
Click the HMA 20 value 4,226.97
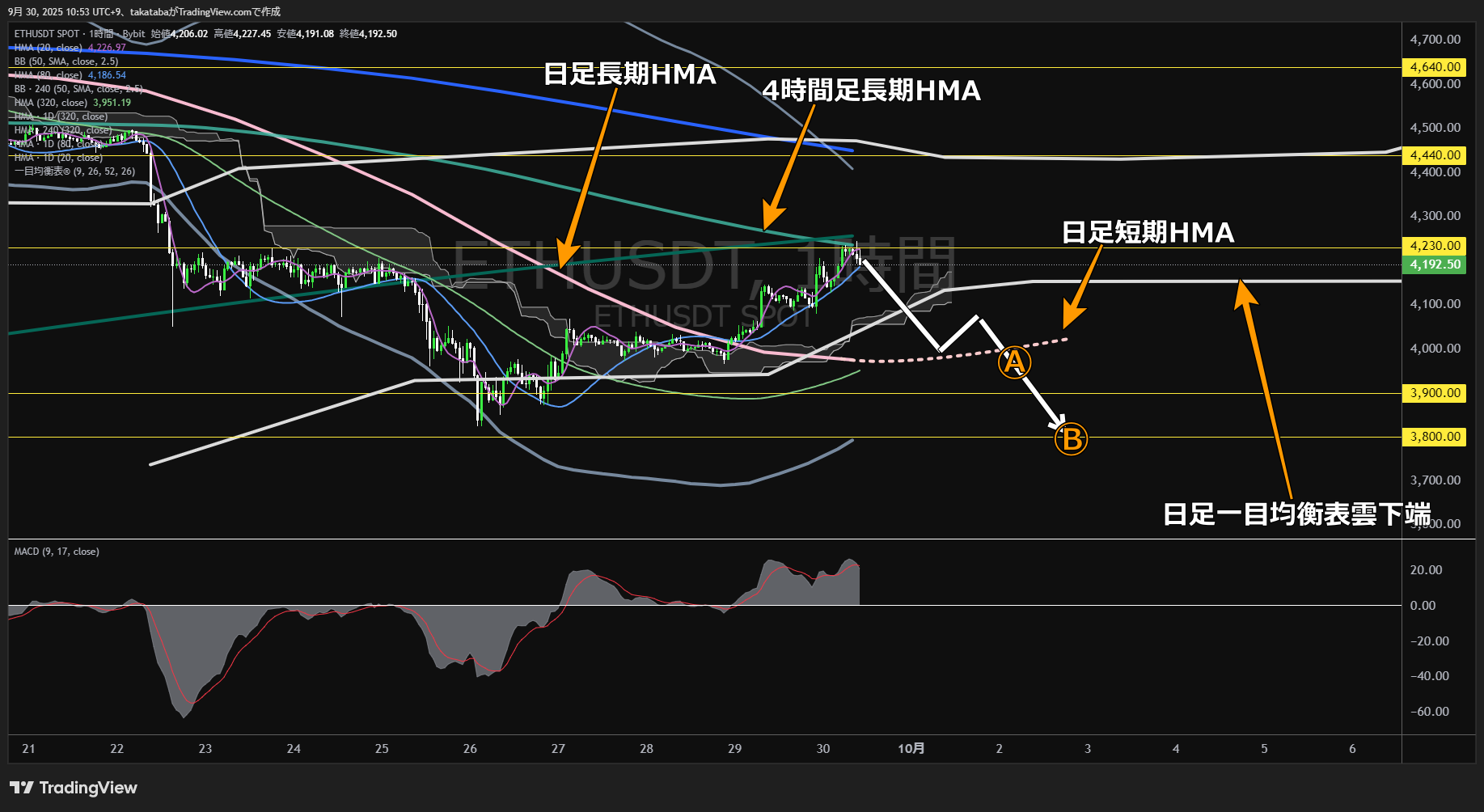(x=107, y=48)
